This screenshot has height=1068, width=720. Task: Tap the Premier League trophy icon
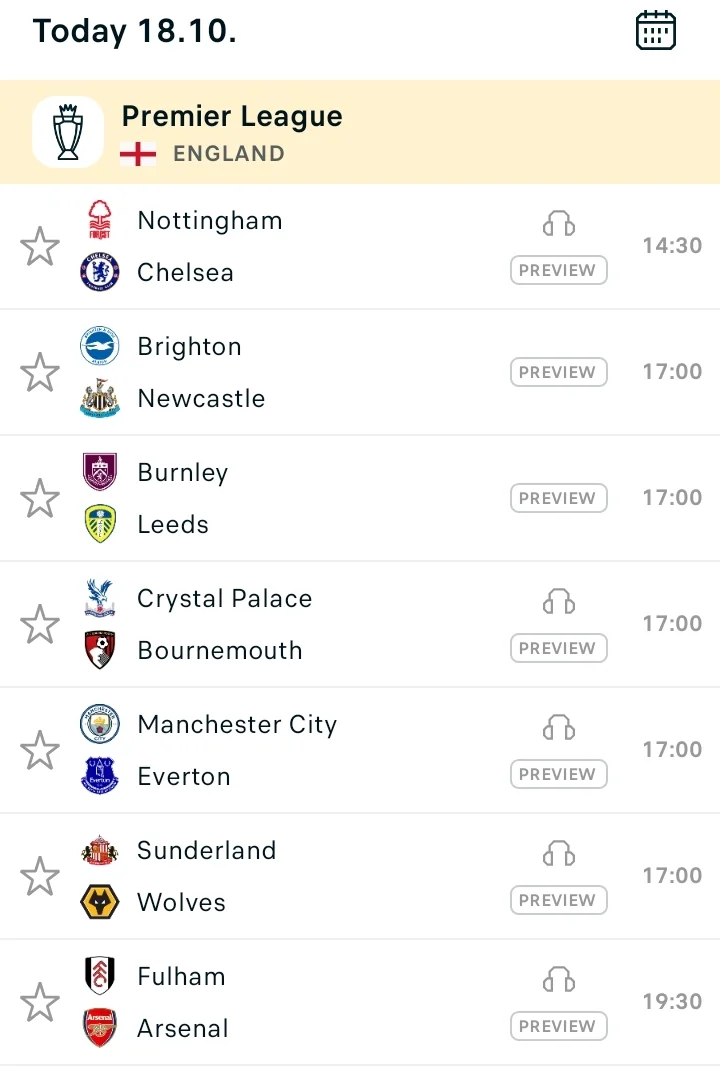(68, 132)
